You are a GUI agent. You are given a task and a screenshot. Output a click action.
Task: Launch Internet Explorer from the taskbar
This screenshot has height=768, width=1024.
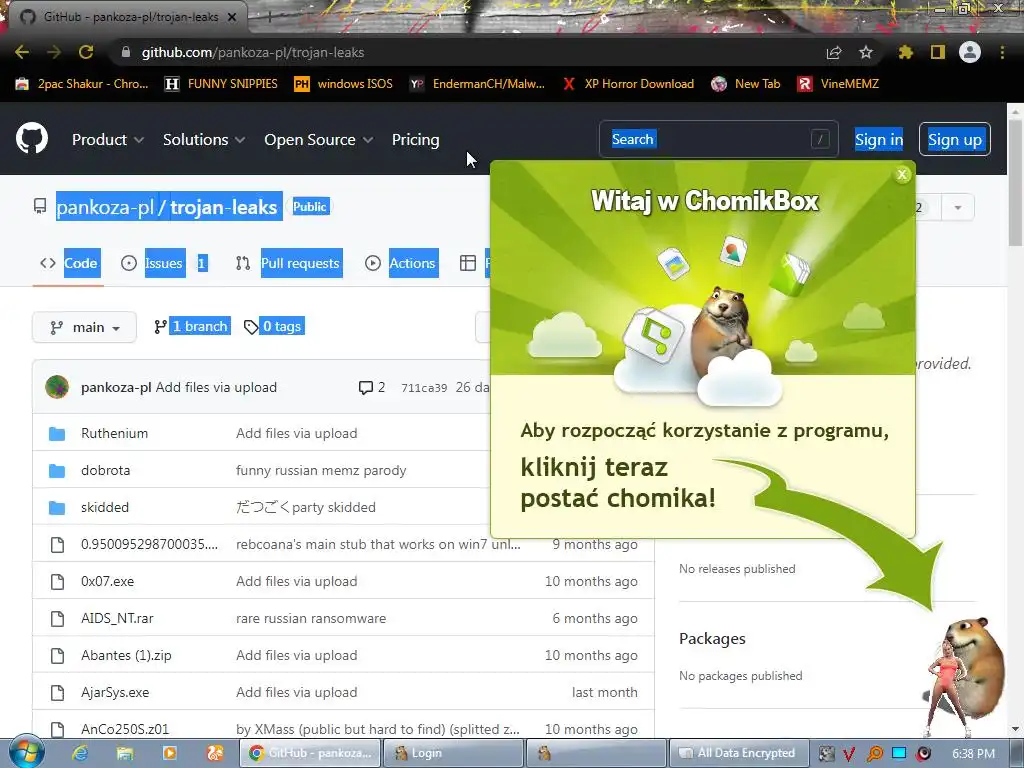point(80,753)
